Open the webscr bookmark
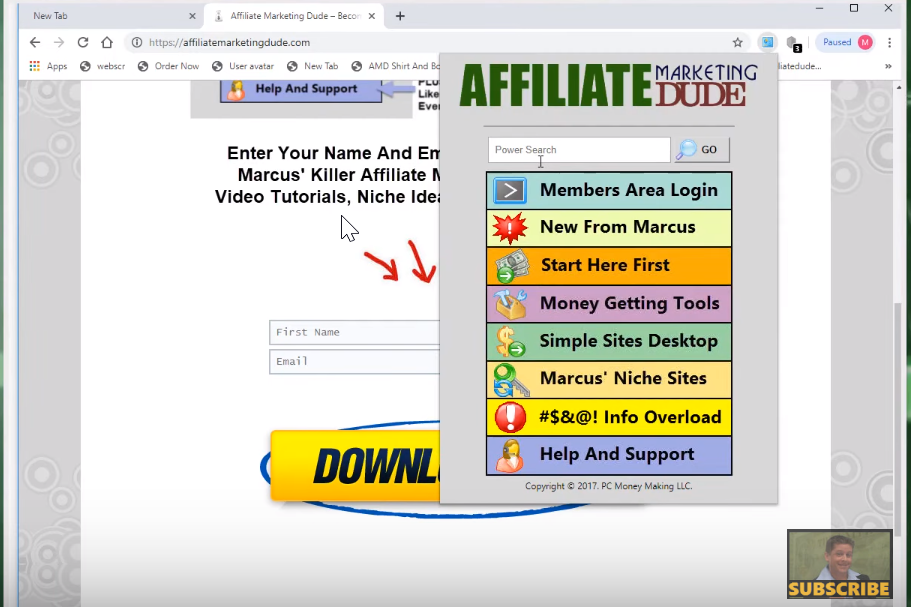The width and height of the screenshot is (911, 607). [102, 66]
